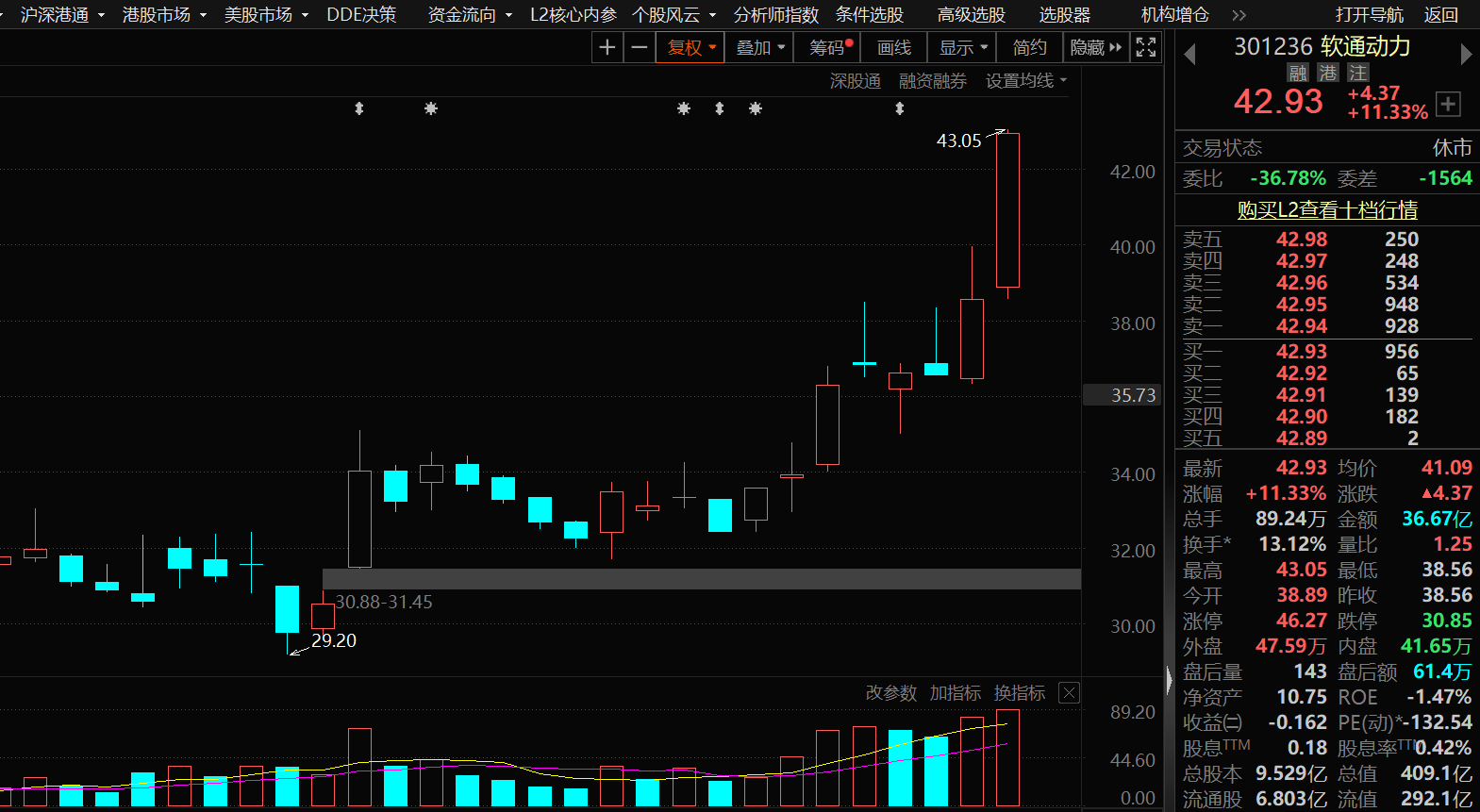Image resolution: width=1480 pixels, height=812 pixels.
Task: Zoom out chart with minus button
Action: [x=640, y=47]
